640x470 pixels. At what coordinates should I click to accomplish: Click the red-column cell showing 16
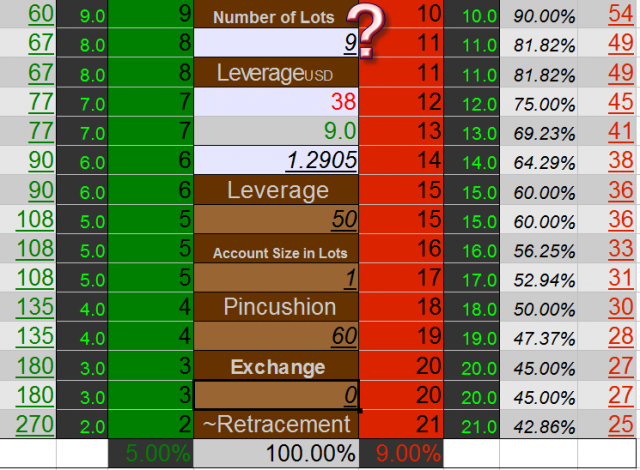(401, 248)
